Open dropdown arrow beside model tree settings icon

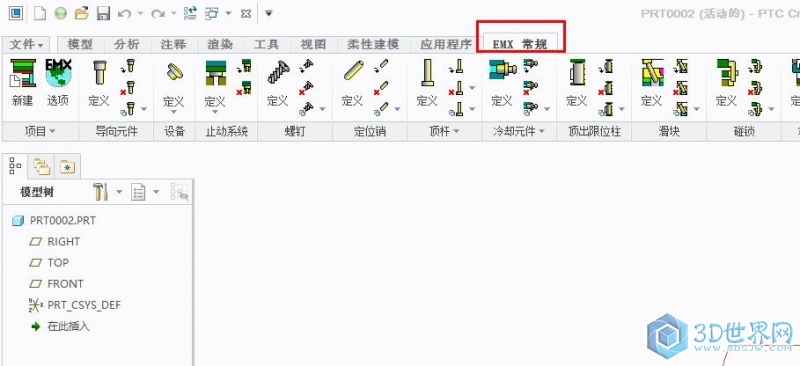119,192
